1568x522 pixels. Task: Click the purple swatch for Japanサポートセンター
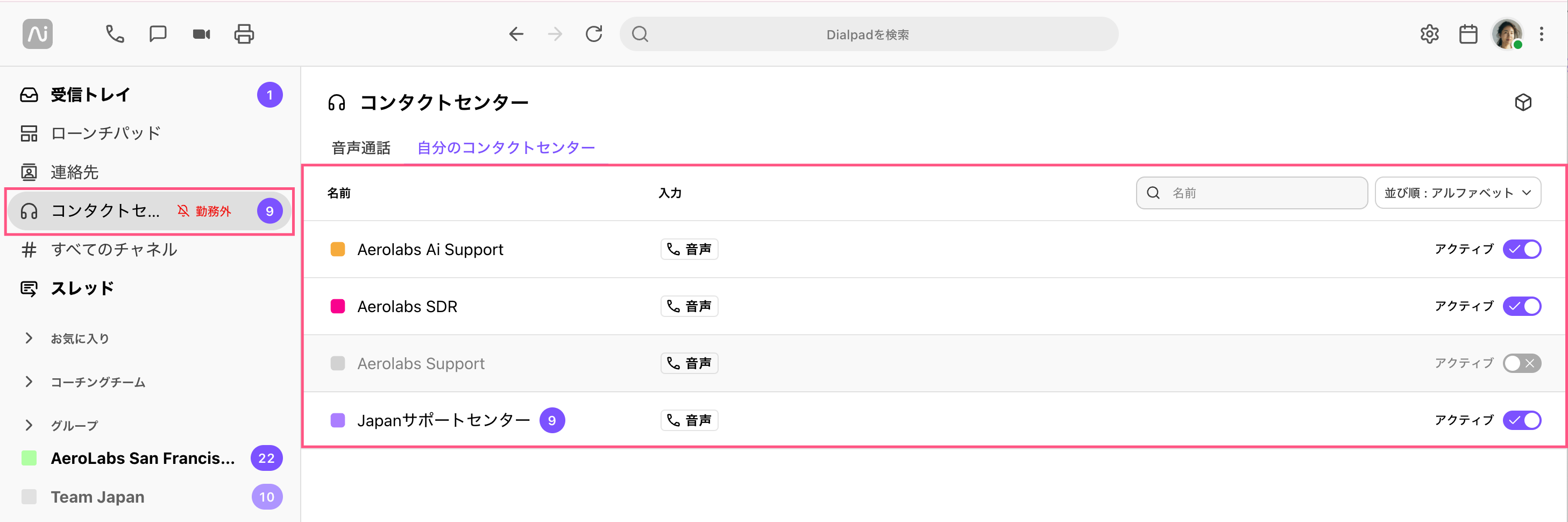(338, 420)
